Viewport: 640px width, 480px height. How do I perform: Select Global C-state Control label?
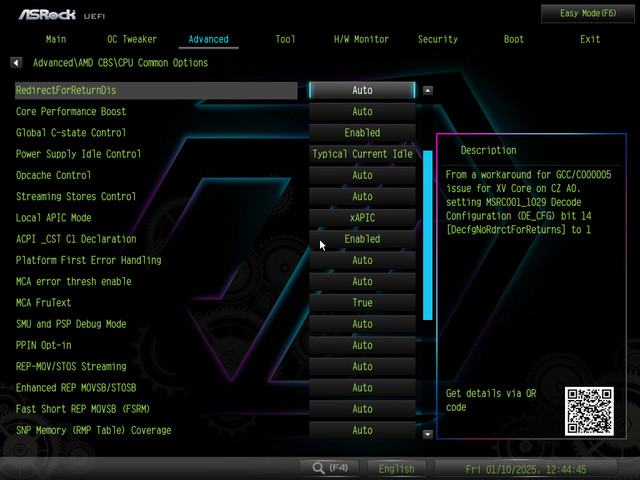71,133
